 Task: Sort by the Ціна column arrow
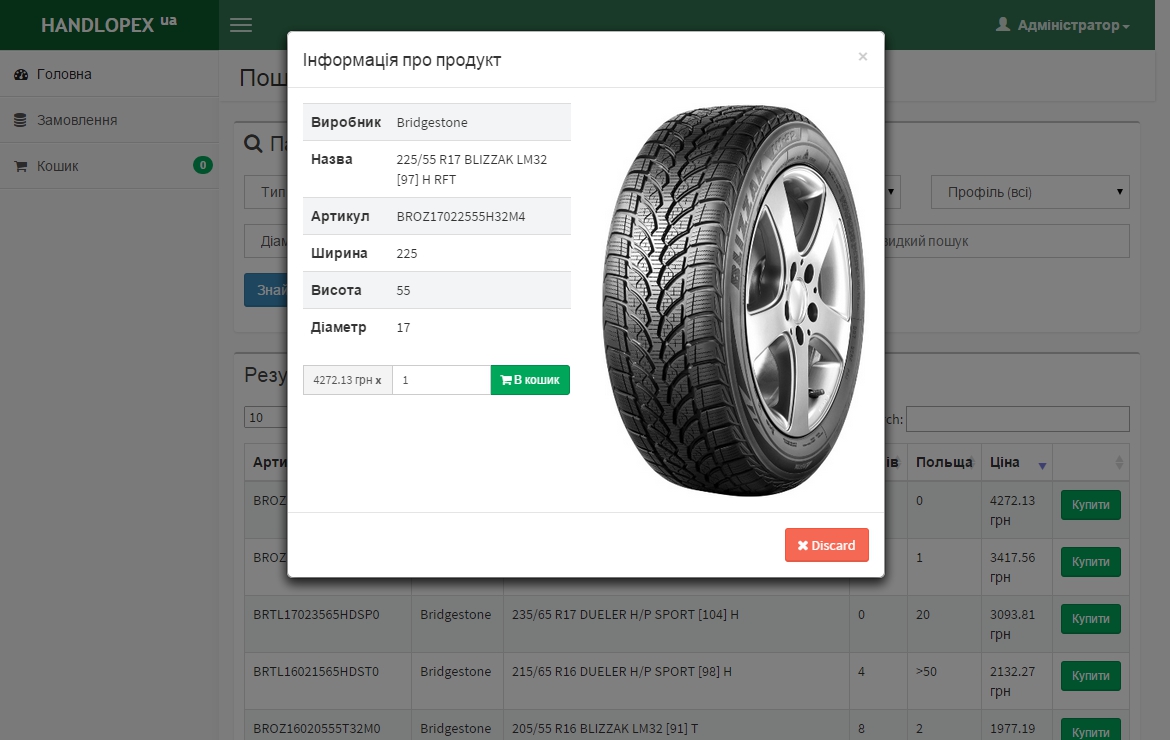point(1042,464)
